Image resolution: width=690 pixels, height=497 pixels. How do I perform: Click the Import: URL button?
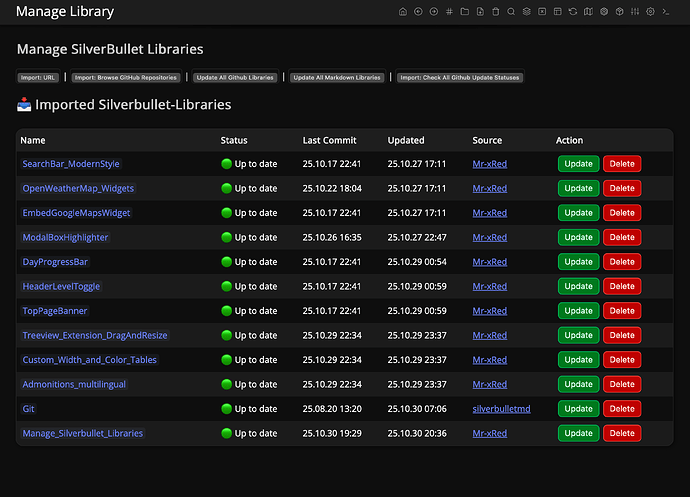pos(38,77)
